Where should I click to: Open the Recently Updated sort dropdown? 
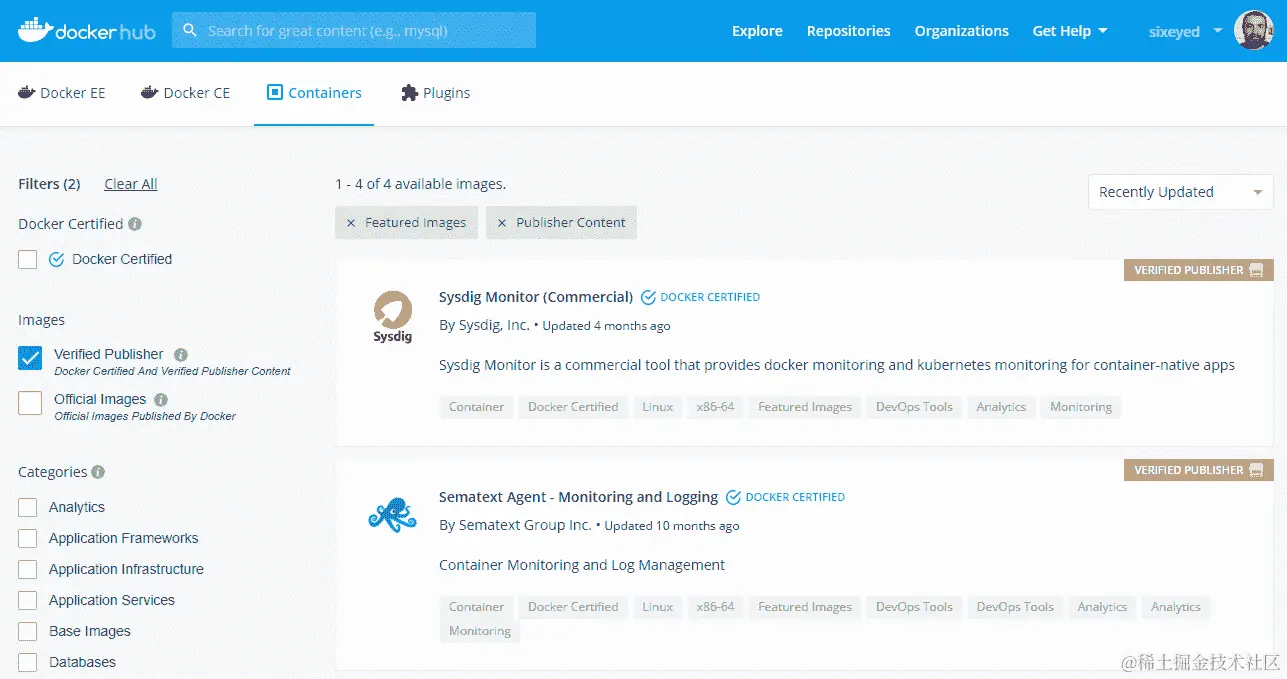[x=1180, y=192]
